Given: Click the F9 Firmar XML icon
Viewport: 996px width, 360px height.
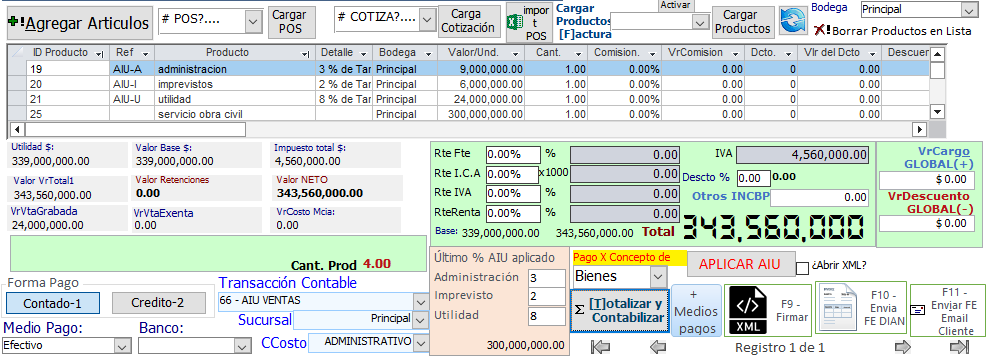Looking at the screenshot, I should (x=747, y=309).
